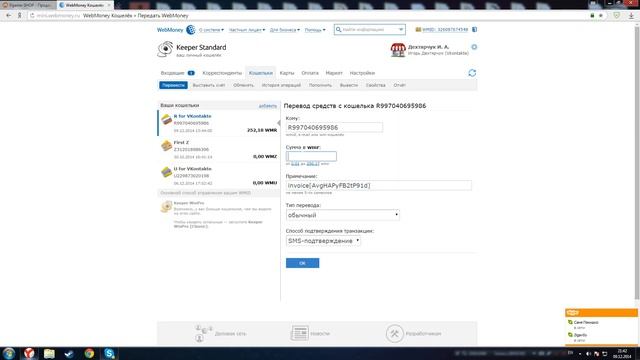The width and height of the screenshot is (640, 360).
Task: Click the Developers tools icon in the footer
Action: [394, 333]
